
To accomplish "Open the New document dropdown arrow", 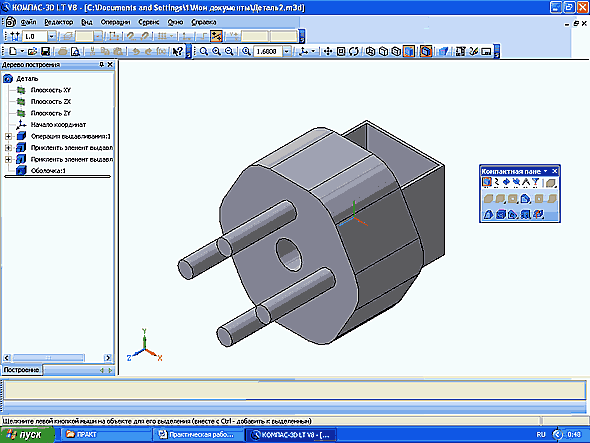I will pyautogui.click(x=22, y=51).
